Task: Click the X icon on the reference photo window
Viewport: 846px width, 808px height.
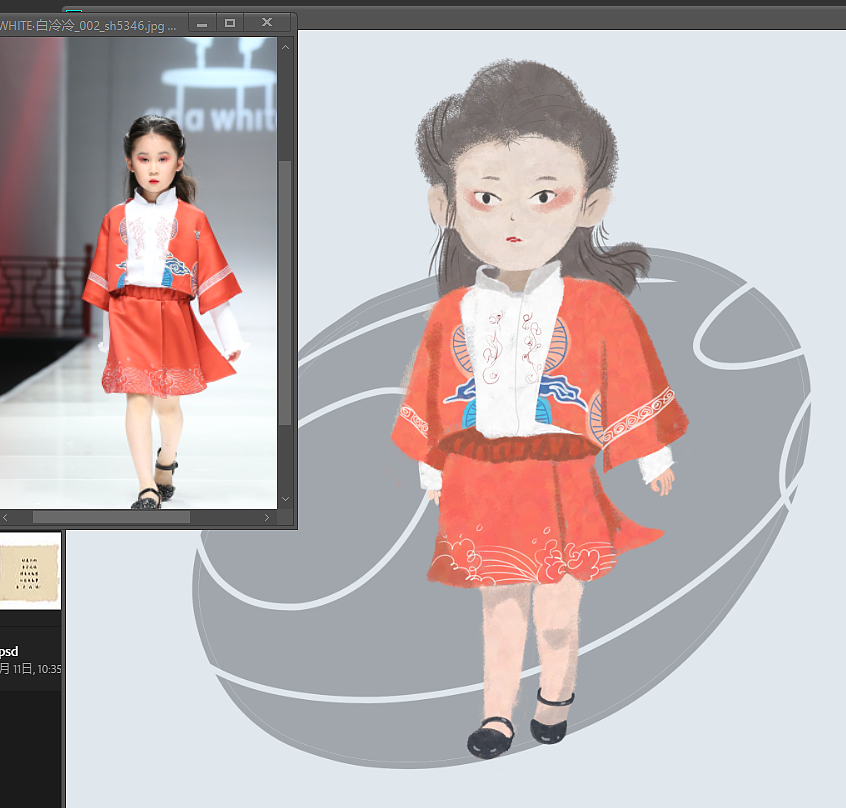Action: tap(266, 22)
